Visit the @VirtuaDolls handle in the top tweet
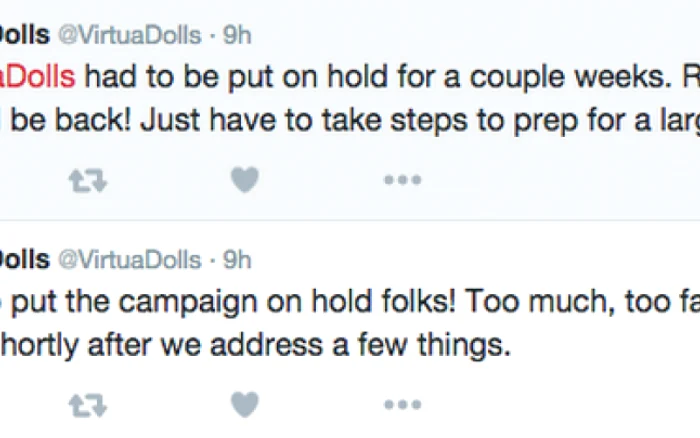 (130, 35)
